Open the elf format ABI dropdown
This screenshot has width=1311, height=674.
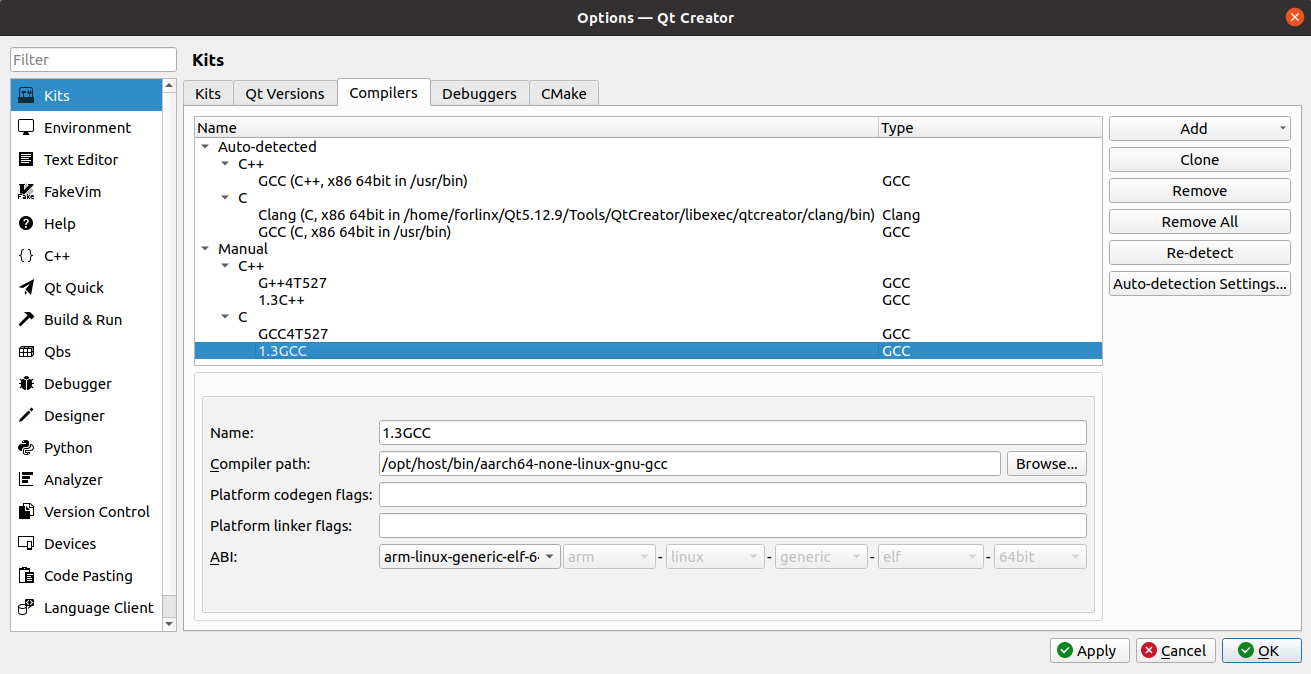[x=930, y=557]
